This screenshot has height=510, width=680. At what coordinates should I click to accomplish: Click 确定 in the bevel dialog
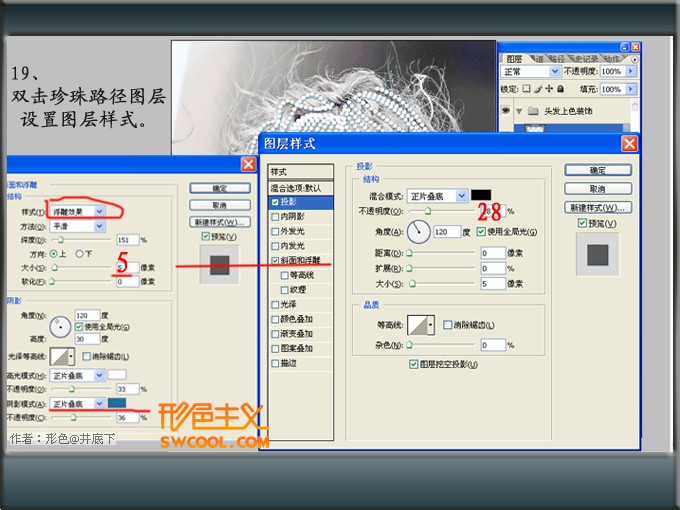pyautogui.click(x=220, y=188)
